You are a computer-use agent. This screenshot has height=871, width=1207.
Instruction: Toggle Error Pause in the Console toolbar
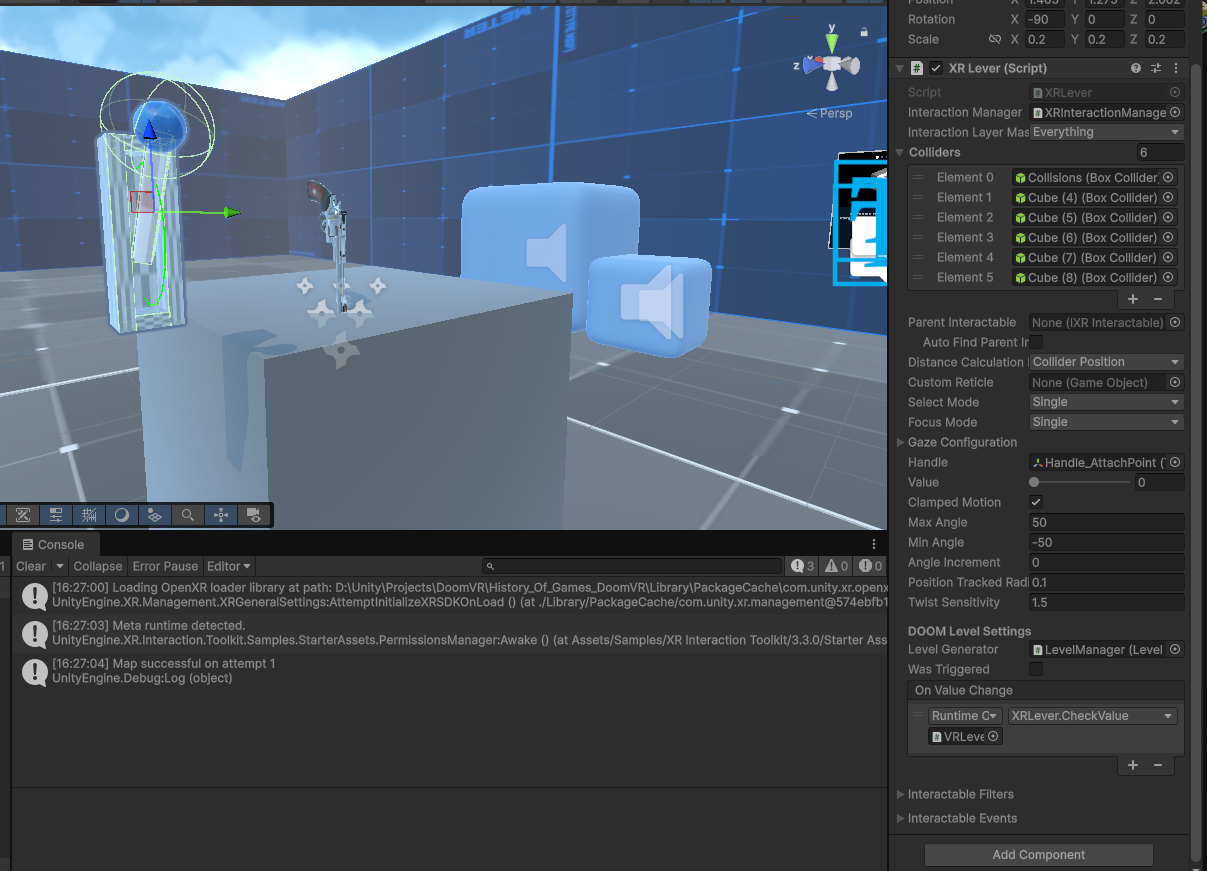tap(165, 566)
